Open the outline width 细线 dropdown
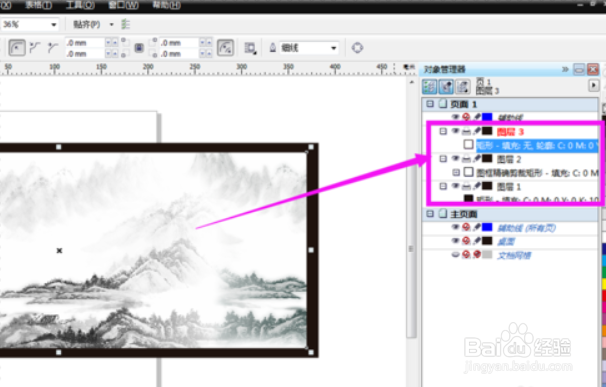606x387 pixels. (334, 48)
